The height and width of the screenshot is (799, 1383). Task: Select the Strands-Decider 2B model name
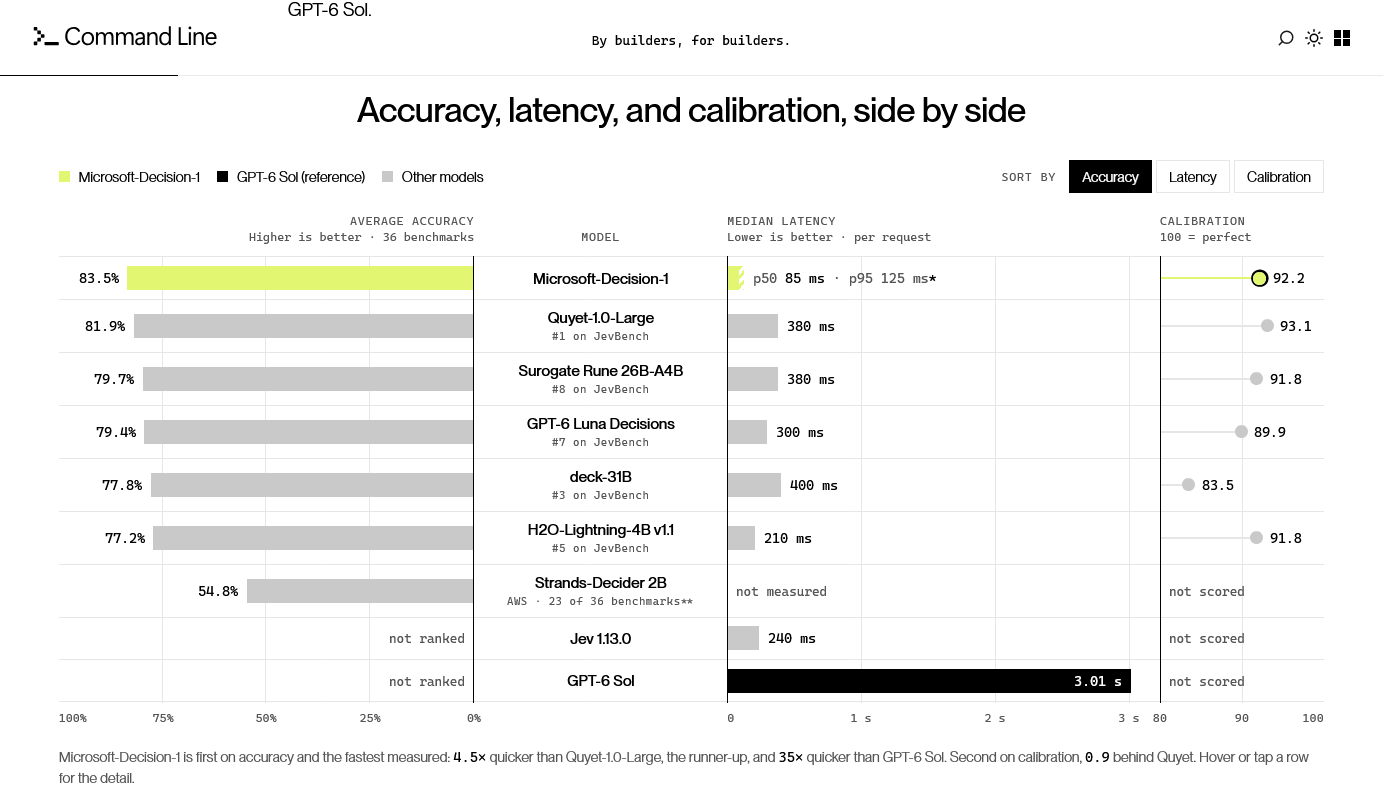pyautogui.click(x=600, y=583)
